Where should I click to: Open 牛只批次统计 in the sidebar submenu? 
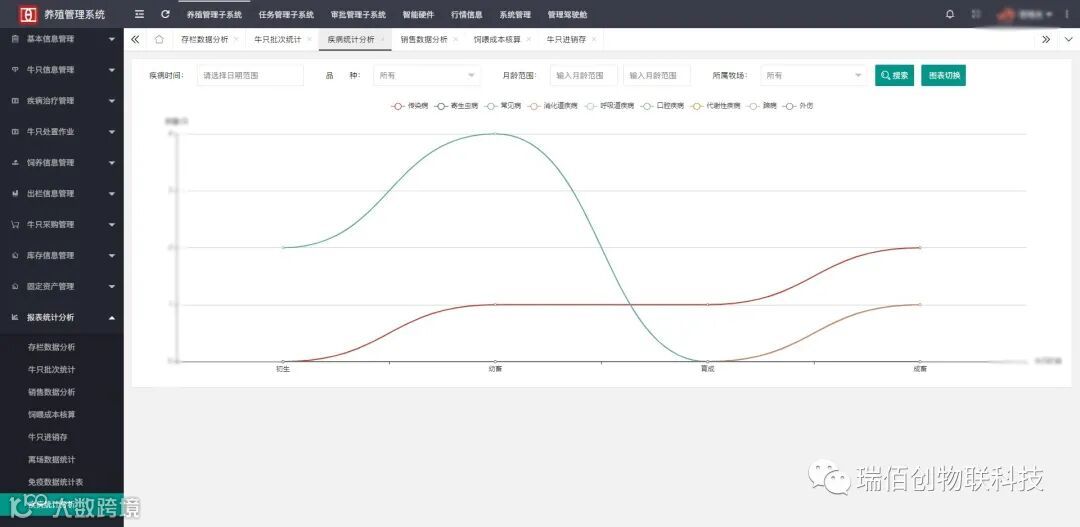pos(52,370)
